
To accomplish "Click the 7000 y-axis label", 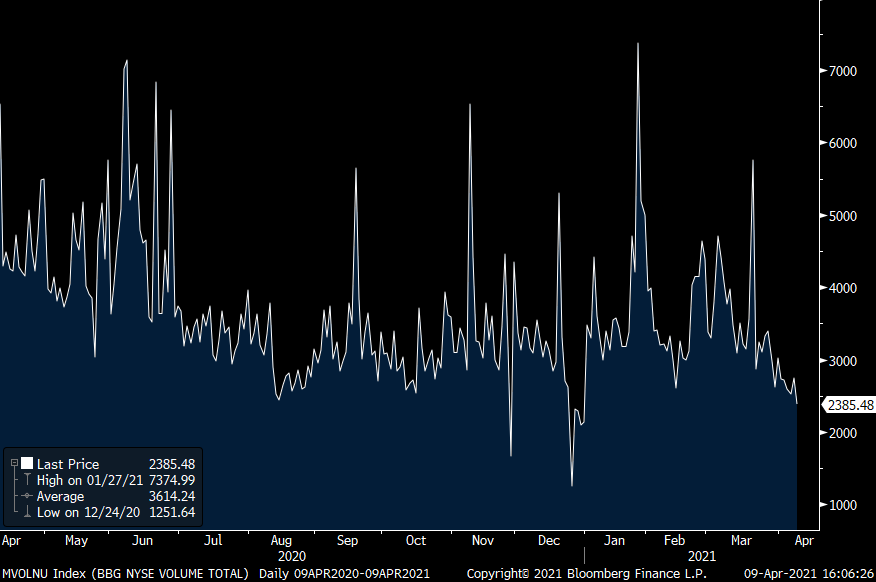I will point(843,71).
